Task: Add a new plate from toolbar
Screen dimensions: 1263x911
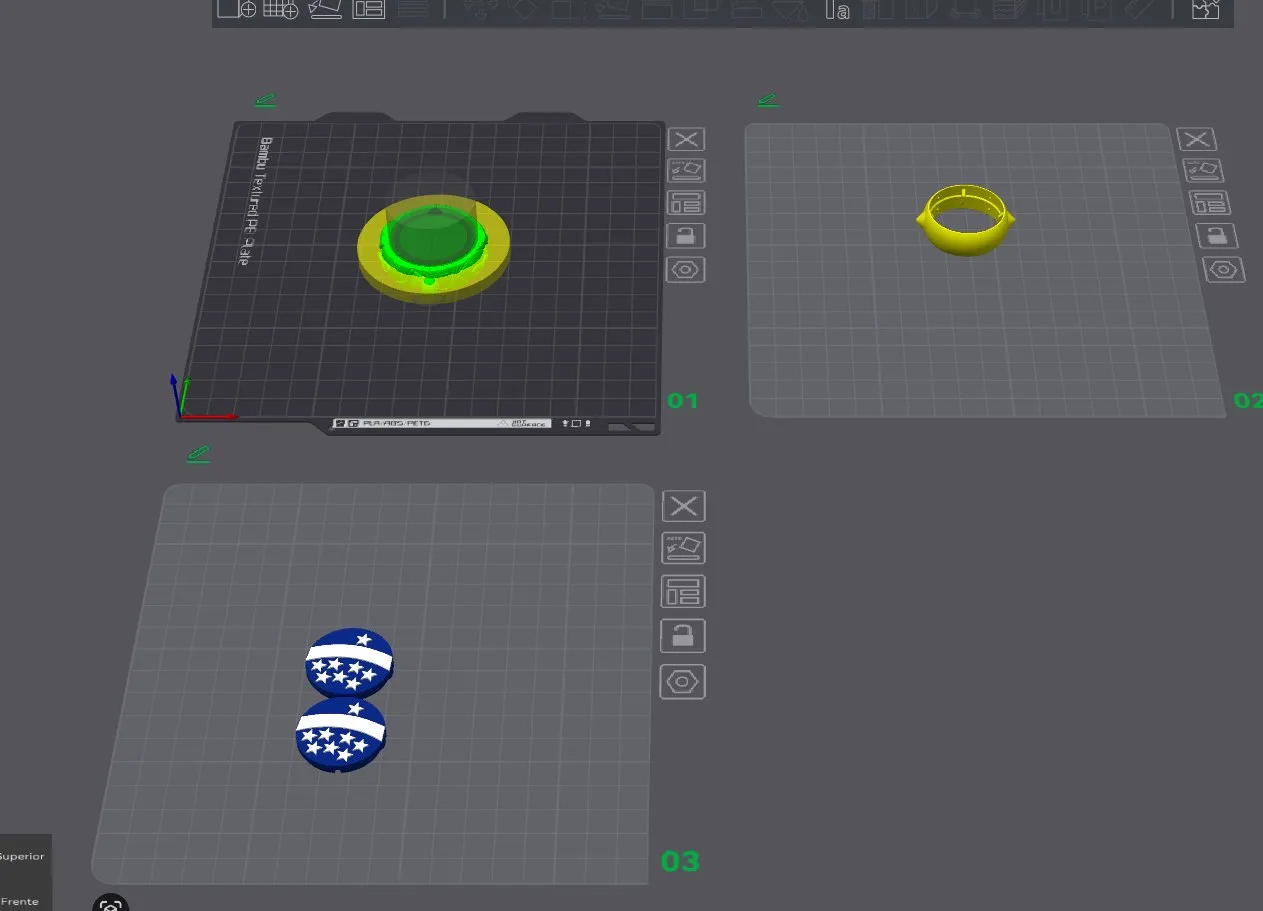Action: tap(281, 9)
